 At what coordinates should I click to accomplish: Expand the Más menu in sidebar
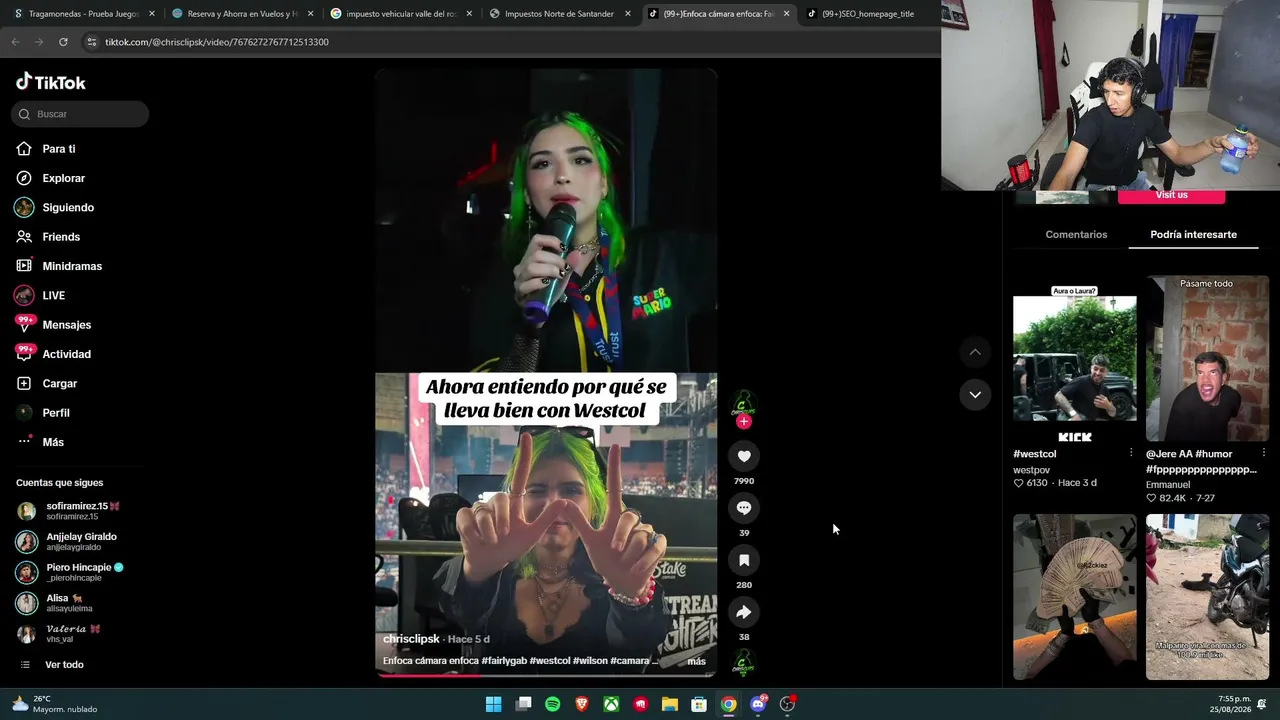(40, 442)
